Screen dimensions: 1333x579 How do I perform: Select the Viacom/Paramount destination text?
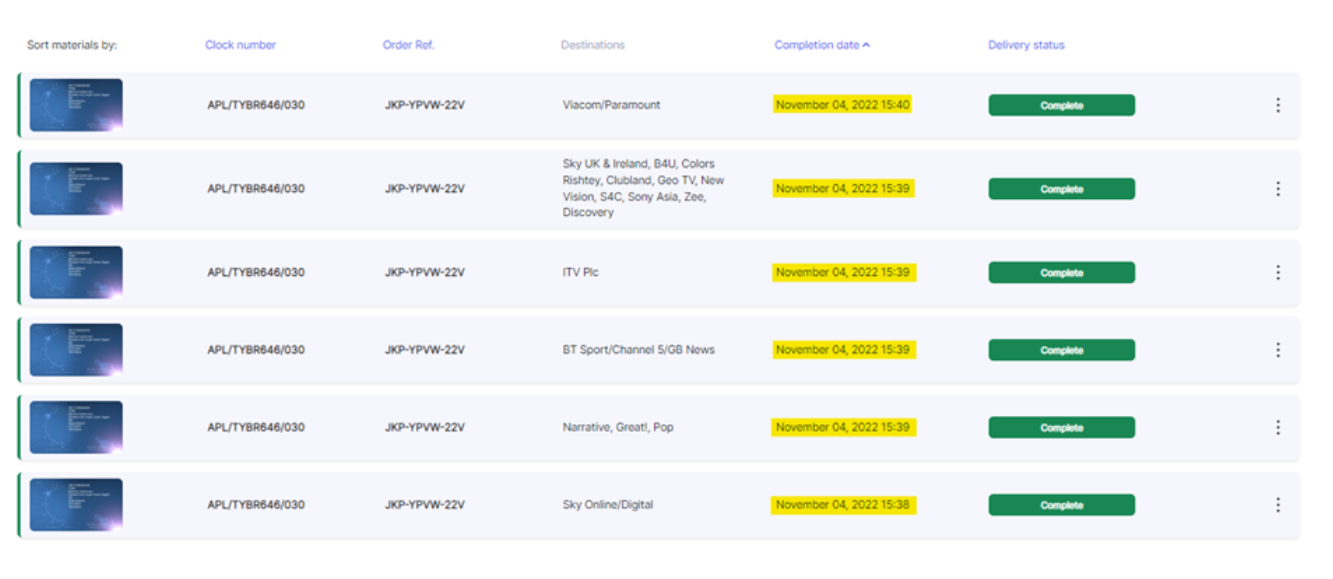point(611,105)
